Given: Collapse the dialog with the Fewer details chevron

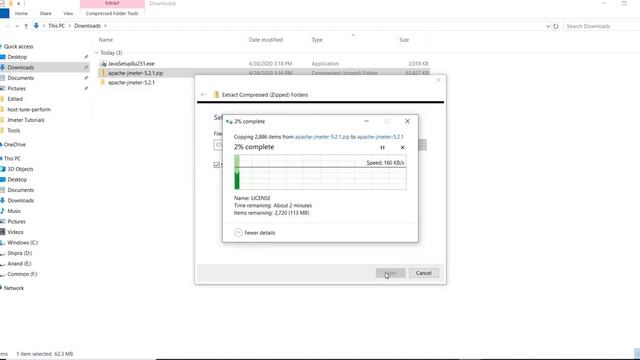Looking at the screenshot, I should click(x=238, y=233).
